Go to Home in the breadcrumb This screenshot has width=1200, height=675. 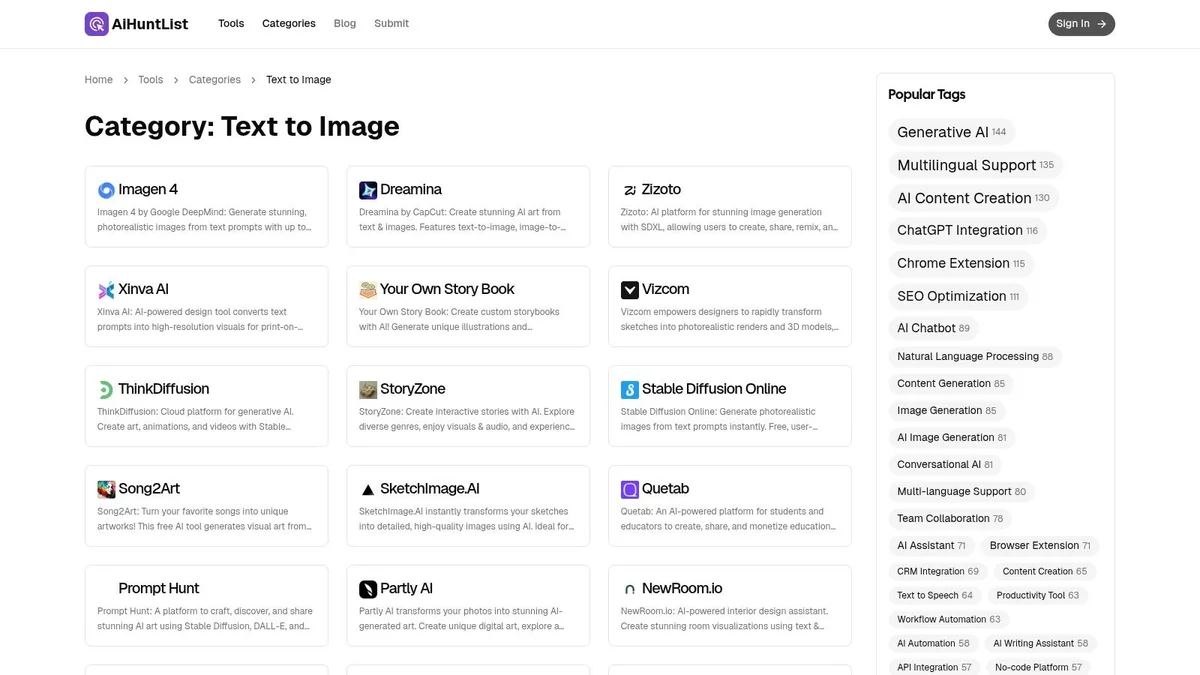point(99,80)
